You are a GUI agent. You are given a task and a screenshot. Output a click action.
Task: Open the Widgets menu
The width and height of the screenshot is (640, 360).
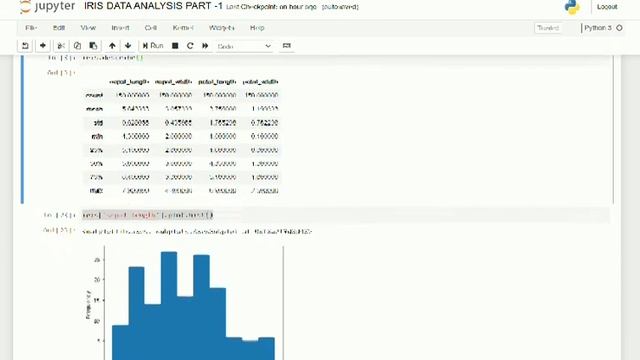pos(222,28)
